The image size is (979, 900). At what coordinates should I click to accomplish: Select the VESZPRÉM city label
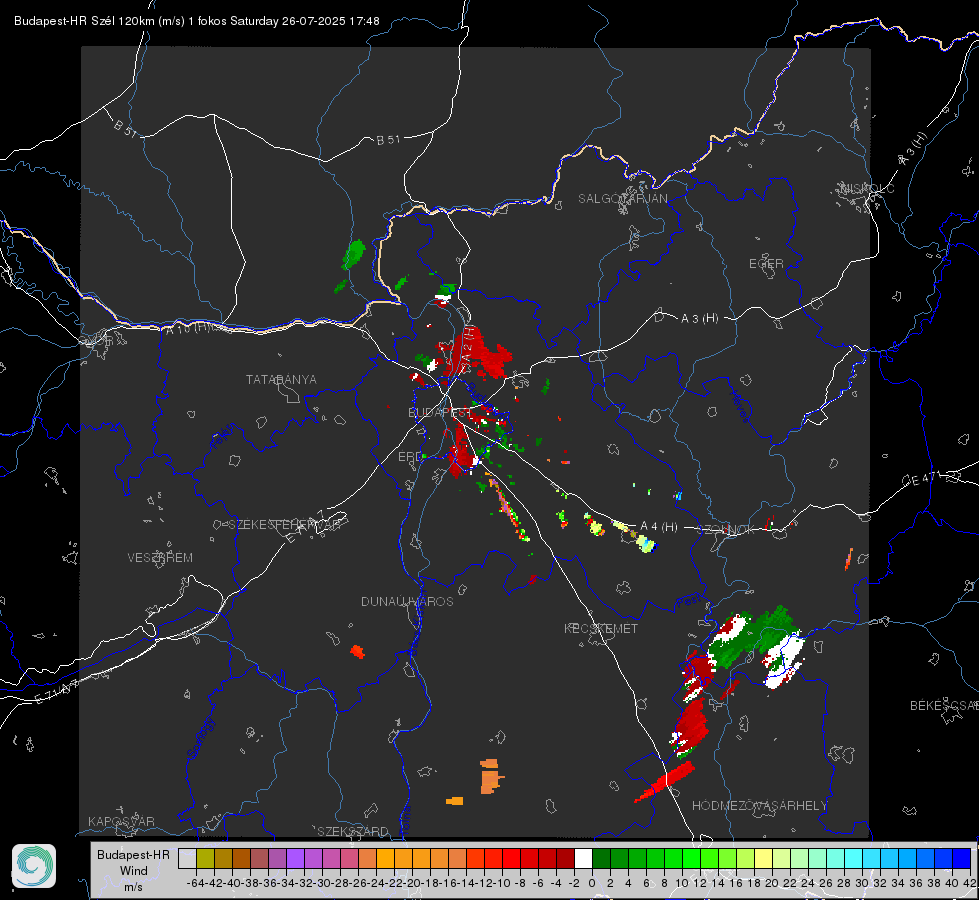tap(160, 557)
